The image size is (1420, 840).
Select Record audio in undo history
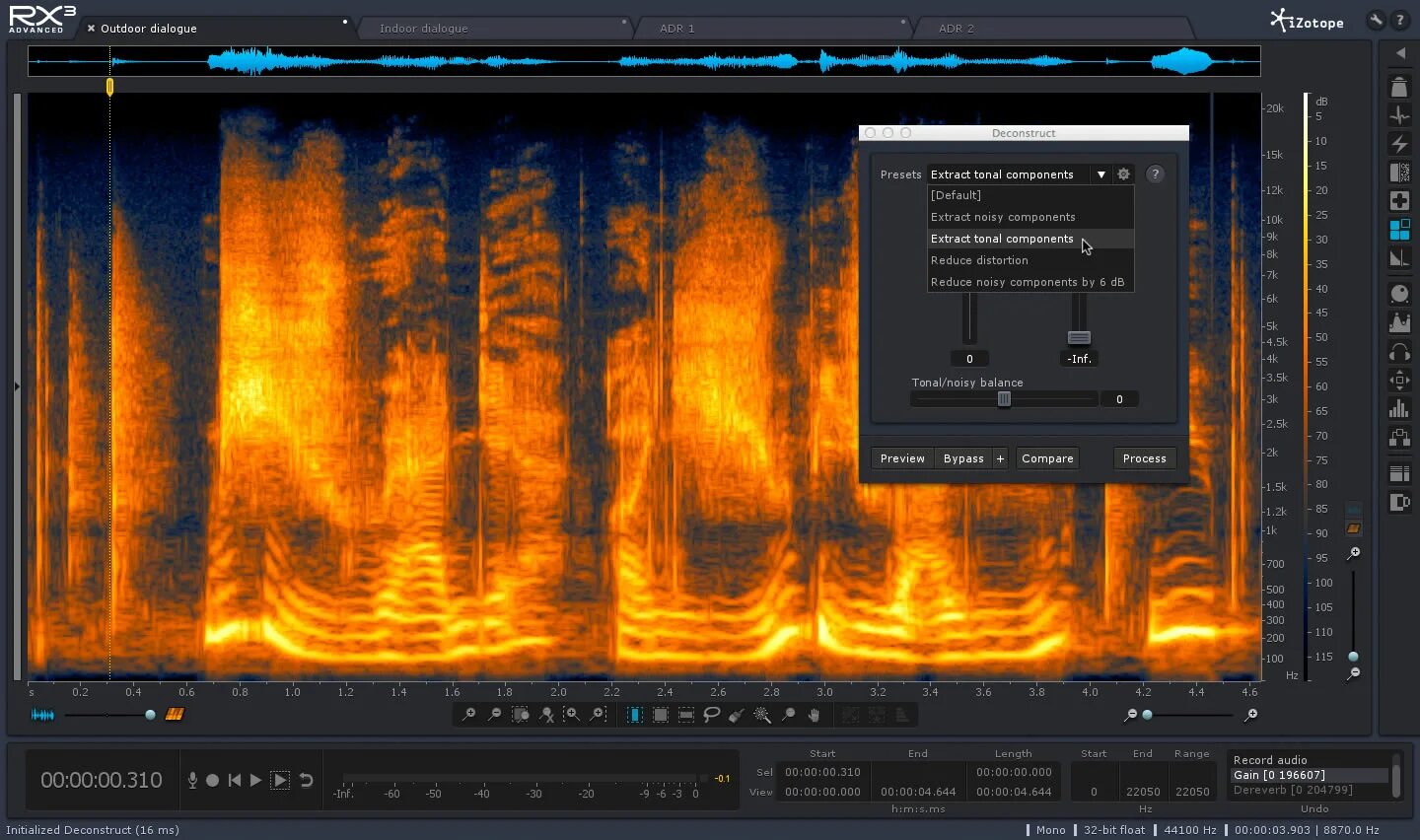point(1310,760)
